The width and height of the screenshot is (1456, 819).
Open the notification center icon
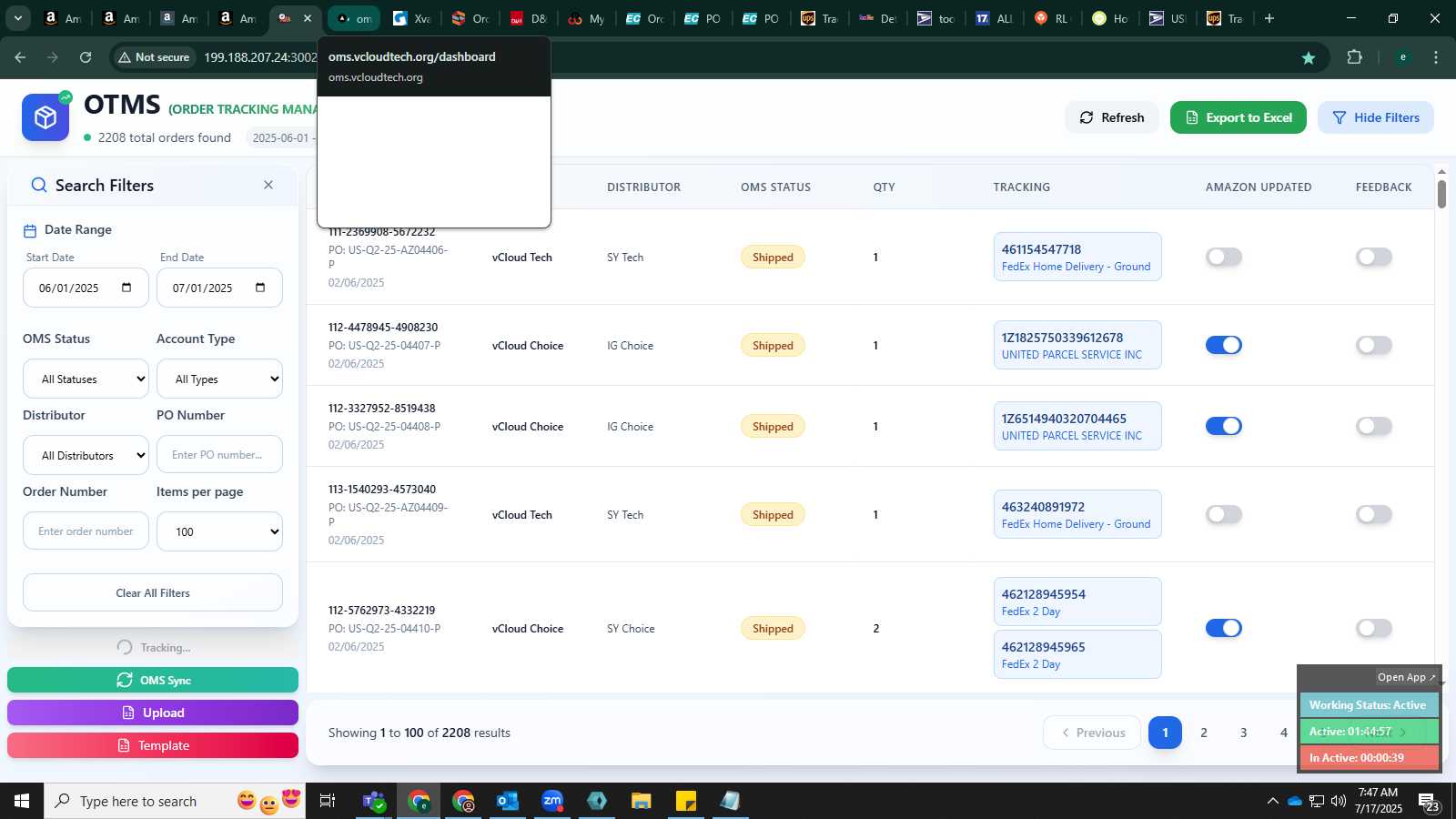[x=1428, y=802]
